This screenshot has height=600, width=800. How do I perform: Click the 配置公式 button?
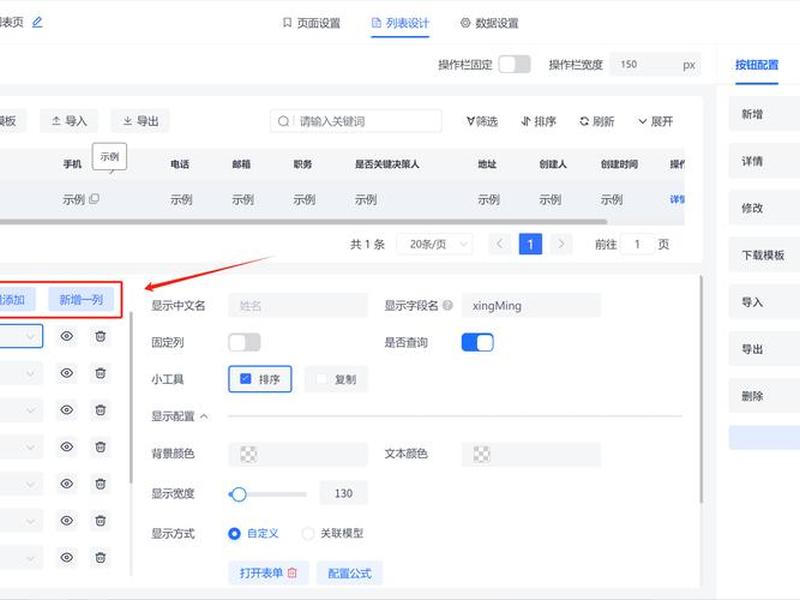click(x=349, y=573)
